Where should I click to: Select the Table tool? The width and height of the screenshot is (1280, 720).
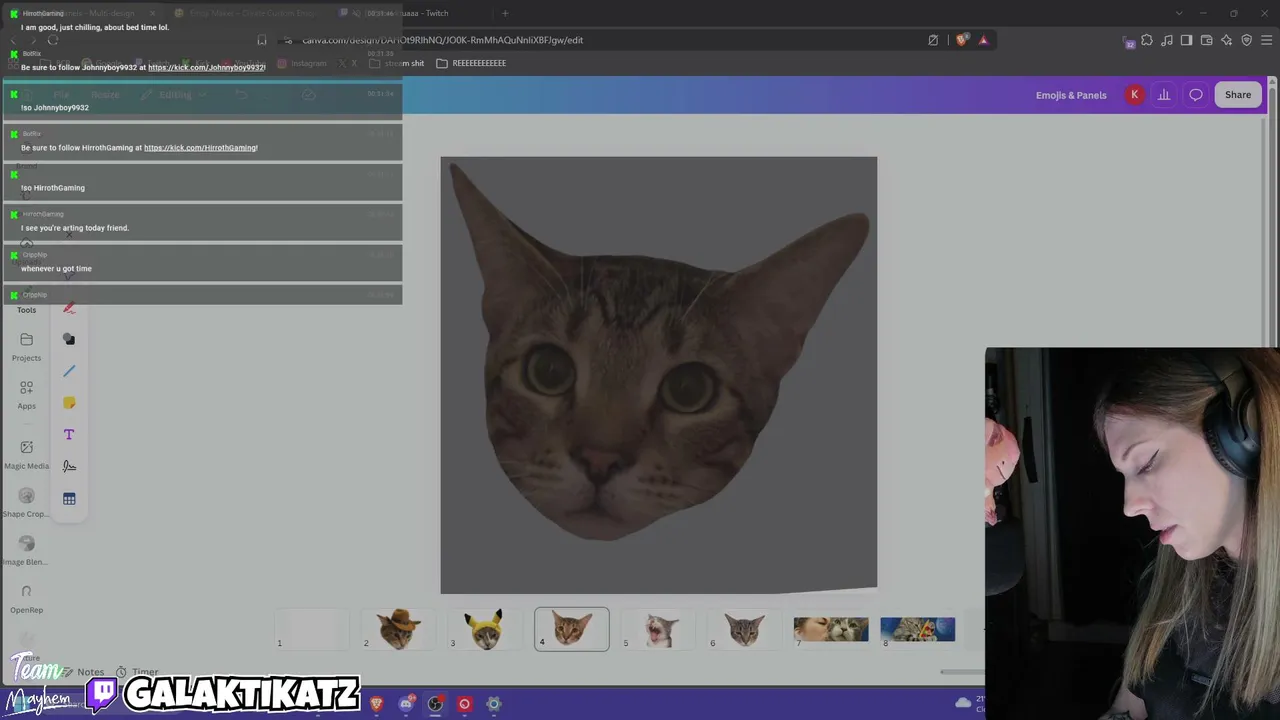pos(69,499)
